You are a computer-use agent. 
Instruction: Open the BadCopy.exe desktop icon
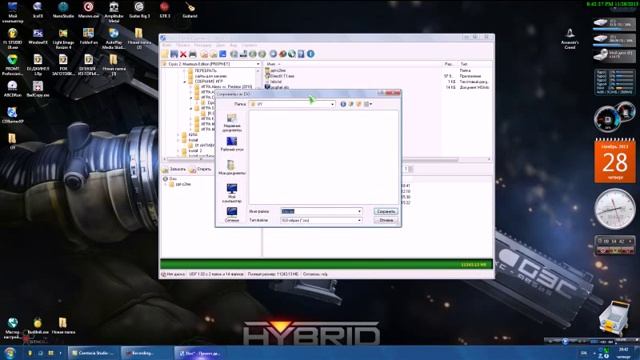38,89
